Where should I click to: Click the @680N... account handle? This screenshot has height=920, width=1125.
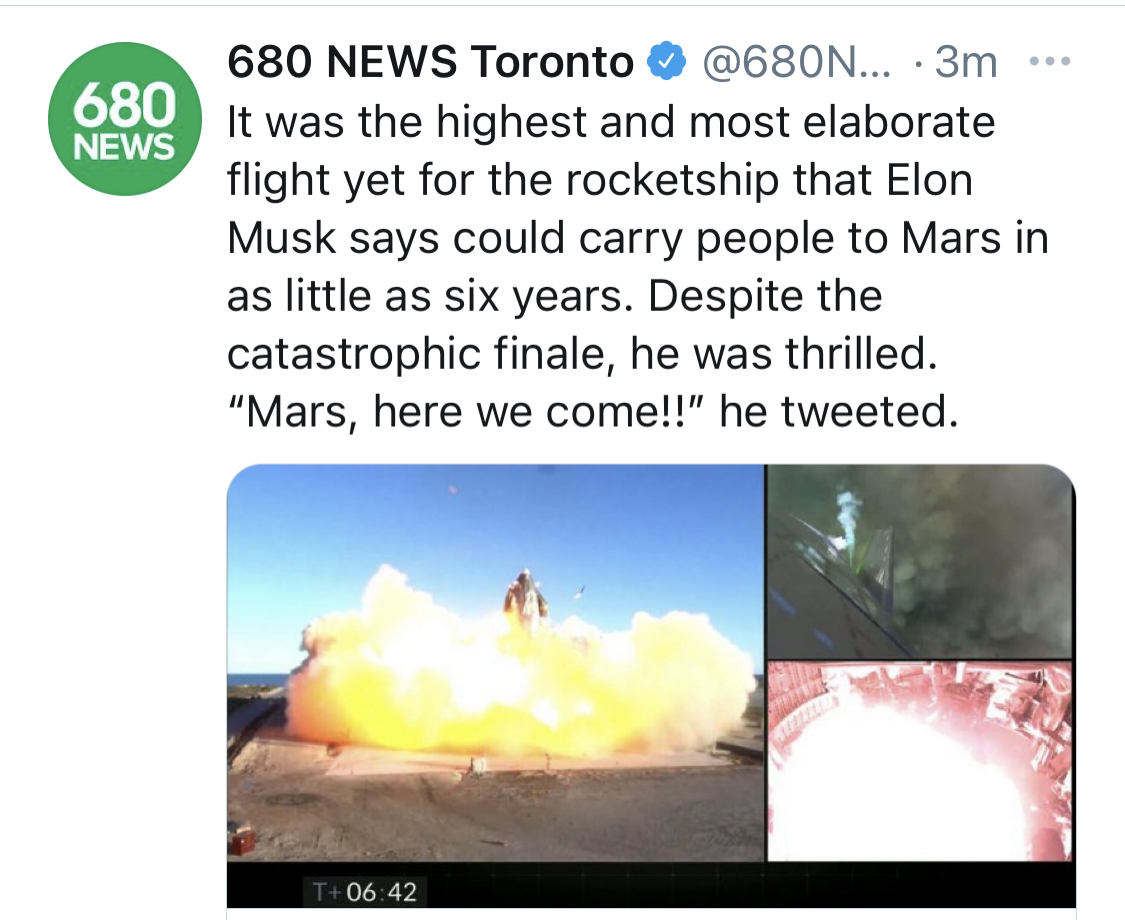tap(796, 62)
